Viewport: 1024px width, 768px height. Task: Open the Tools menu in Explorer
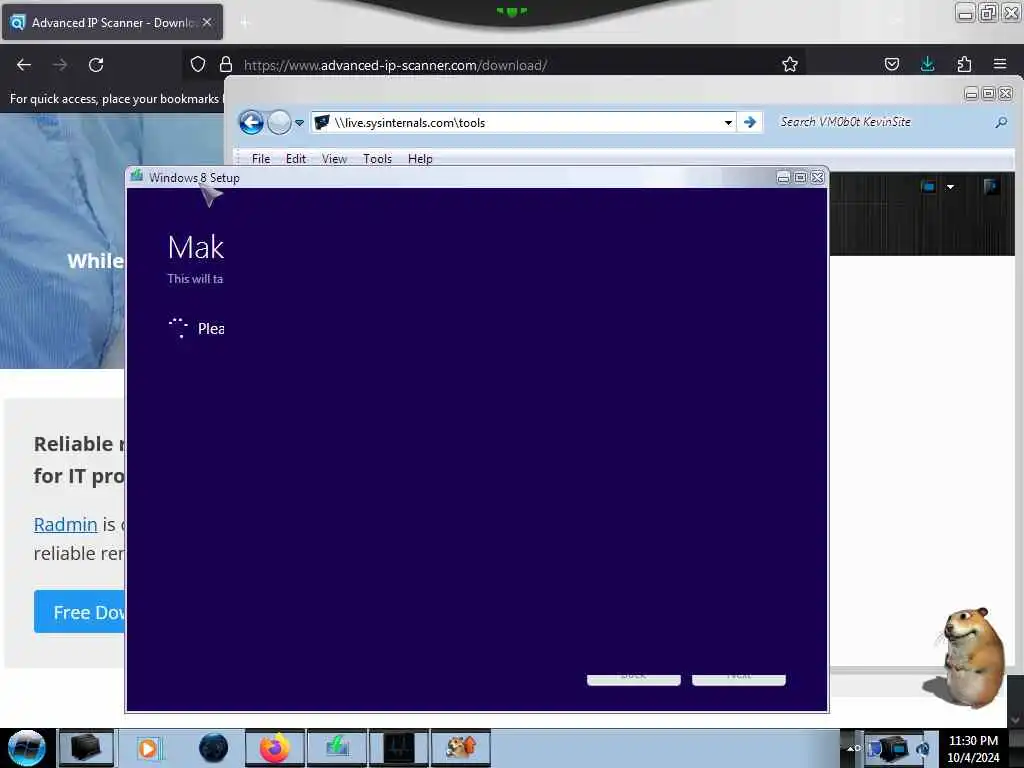pyautogui.click(x=377, y=159)
